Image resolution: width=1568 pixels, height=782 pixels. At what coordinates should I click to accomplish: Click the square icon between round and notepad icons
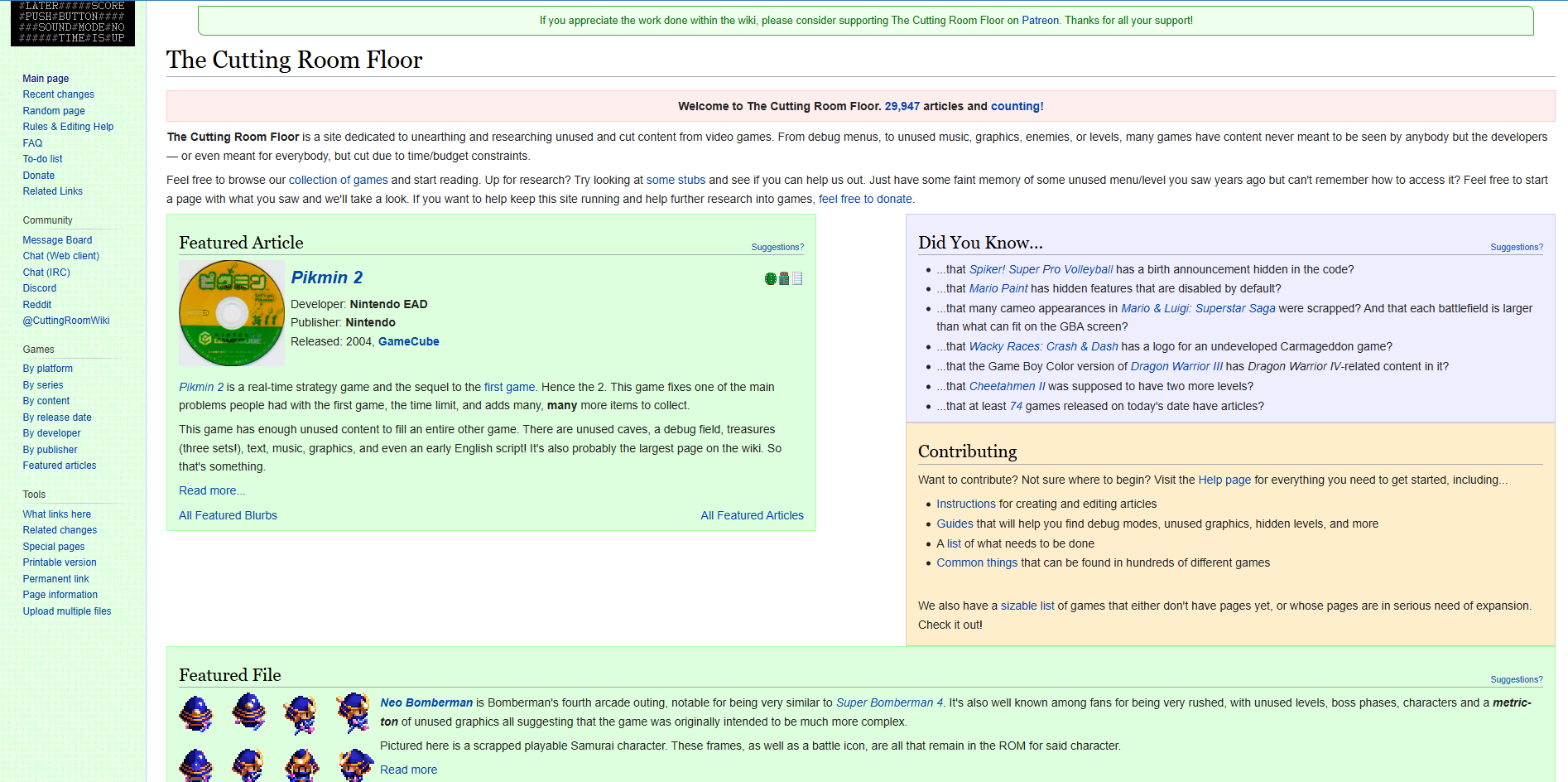click(x=784, y=278)
